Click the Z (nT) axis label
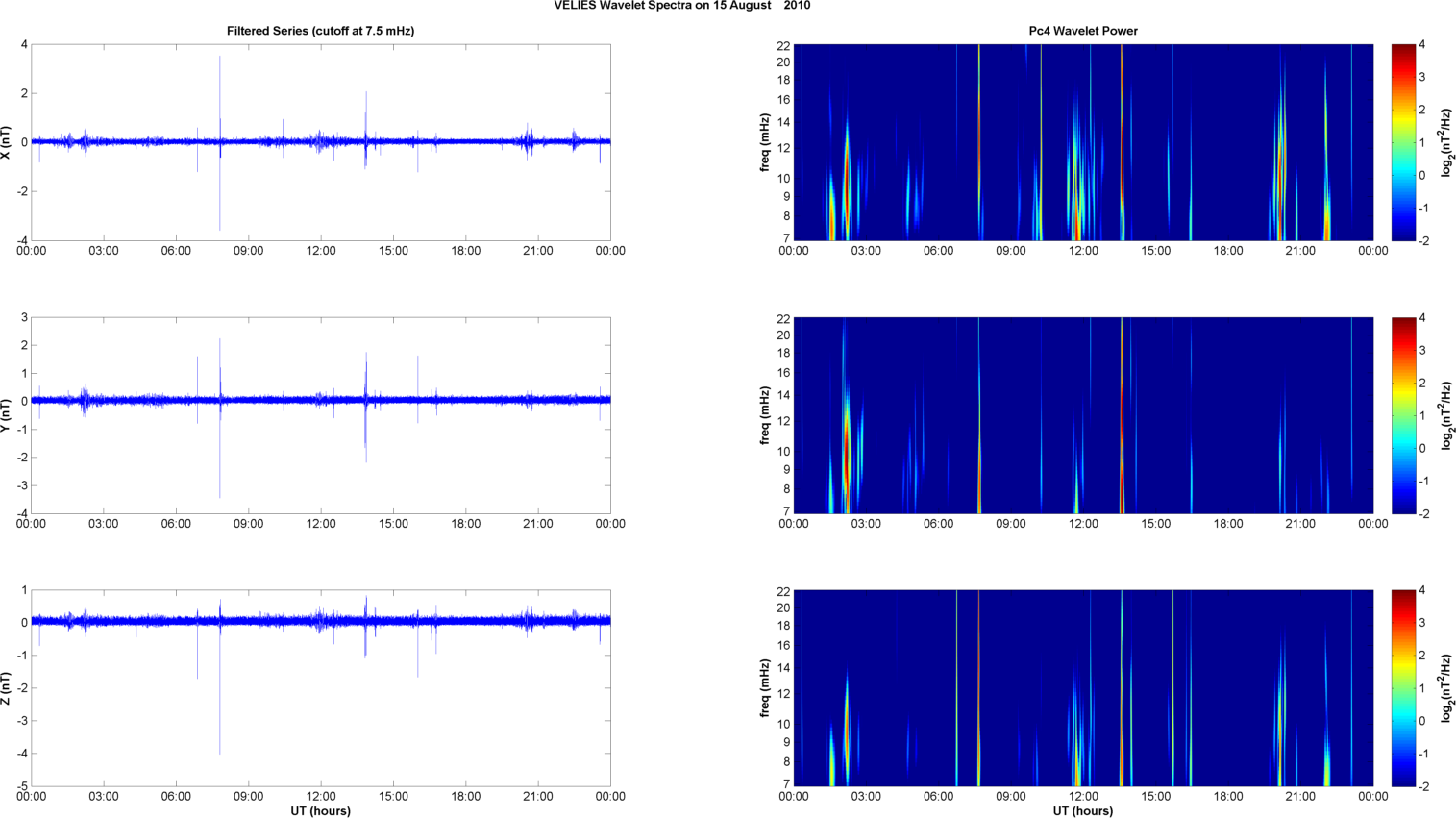The height and width of the screenshot is (818, 1456). tap(7, 688)
